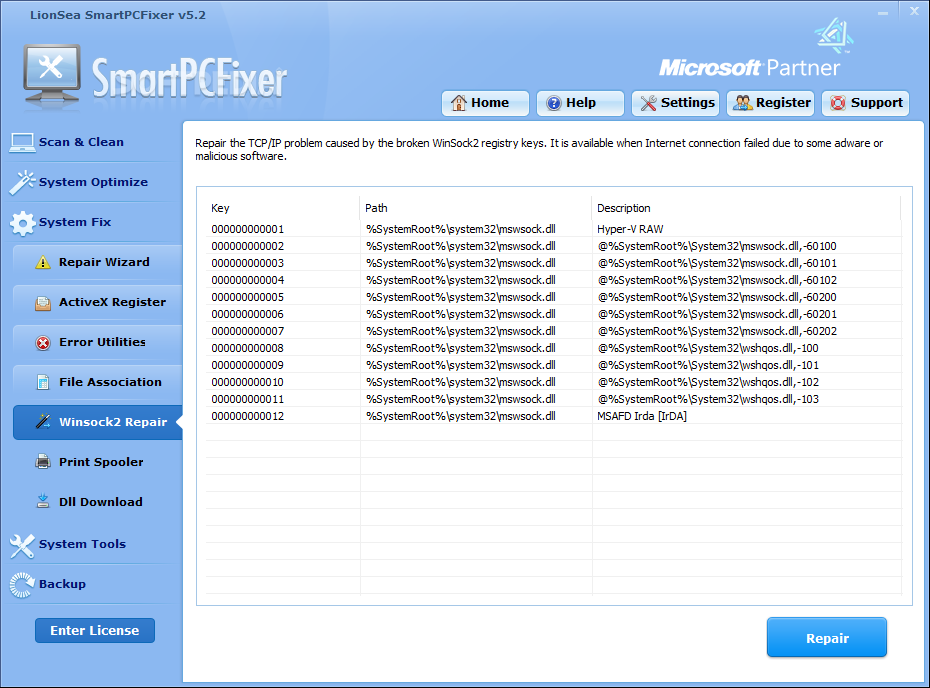Click the Settings tools icon

click(x=648, y=103)
